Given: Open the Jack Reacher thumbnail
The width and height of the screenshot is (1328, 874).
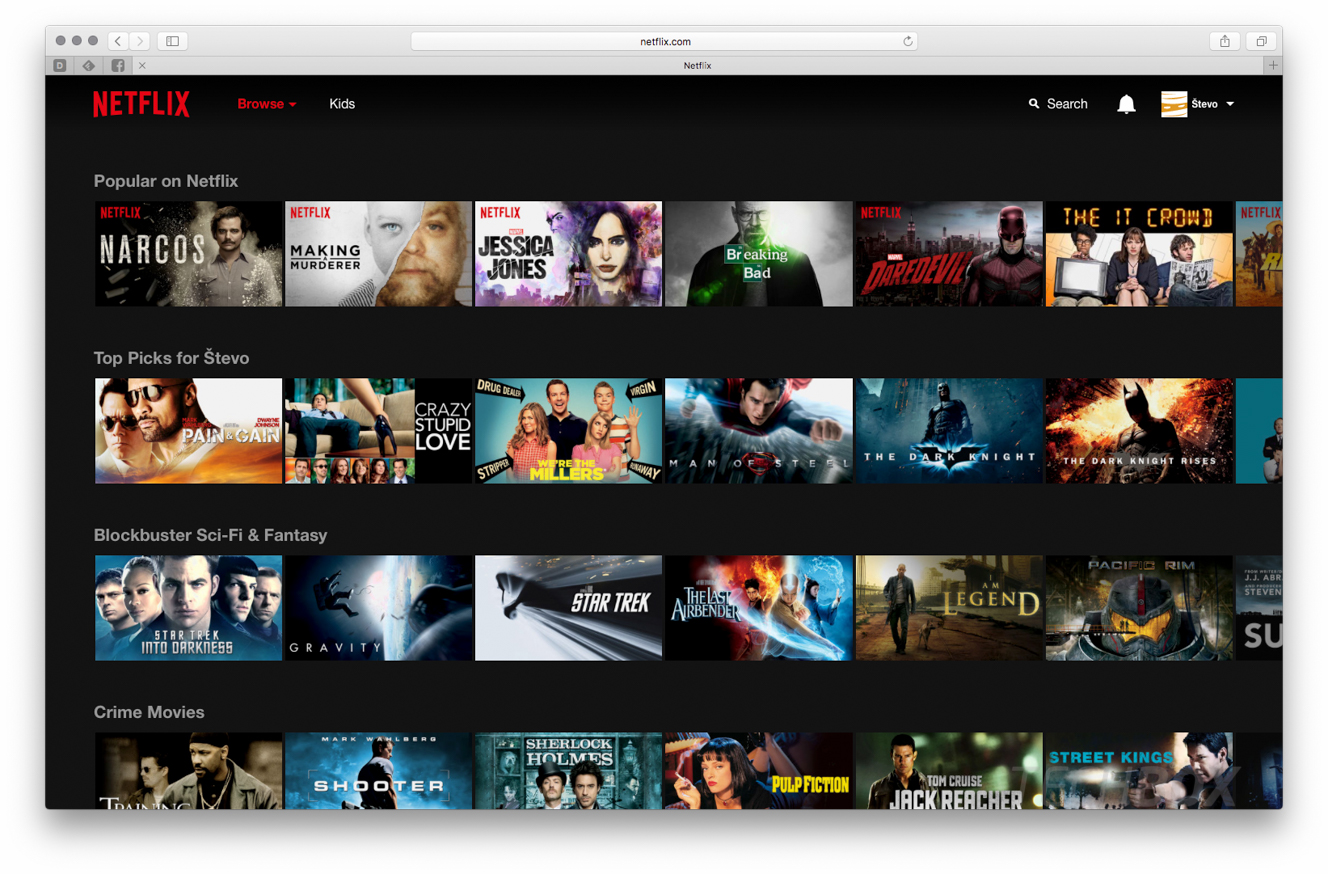Looking at the screenshot, I should point(949,771).
